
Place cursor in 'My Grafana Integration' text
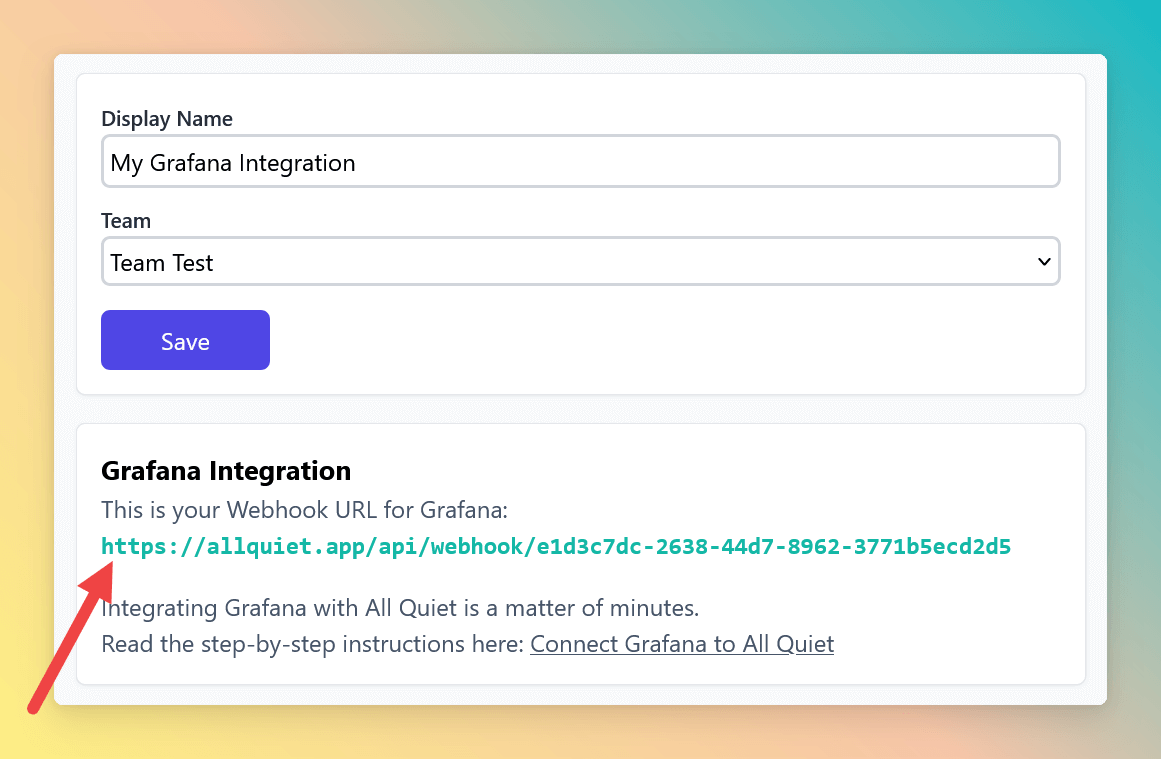tap(232, 163)
